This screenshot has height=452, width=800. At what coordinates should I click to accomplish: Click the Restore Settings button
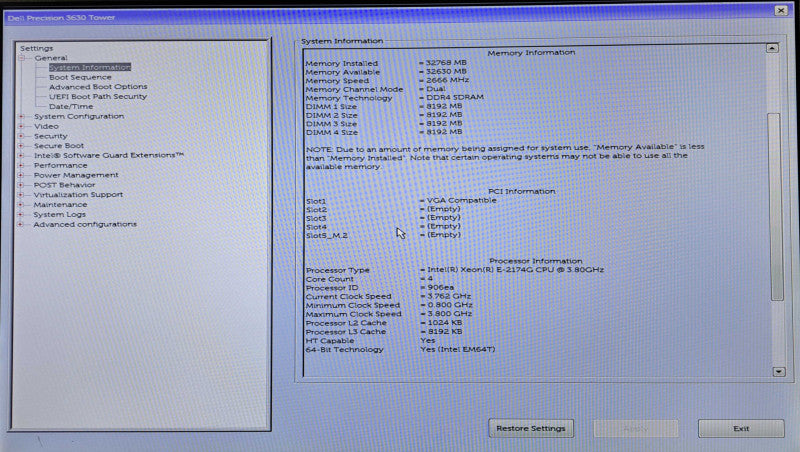531,429
